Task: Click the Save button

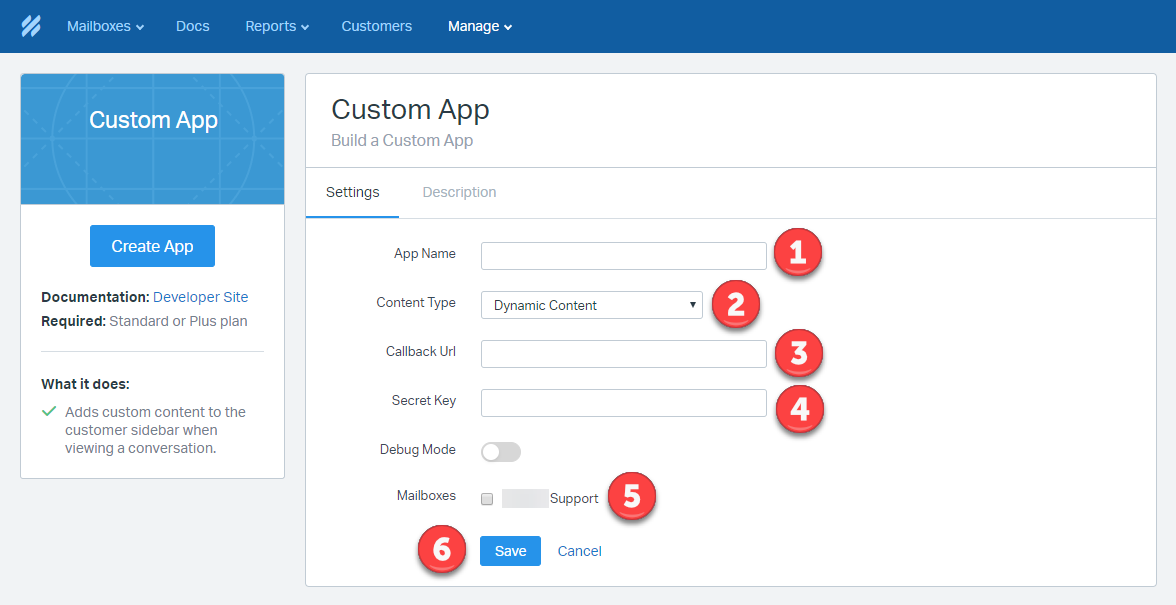Action: 510,551
